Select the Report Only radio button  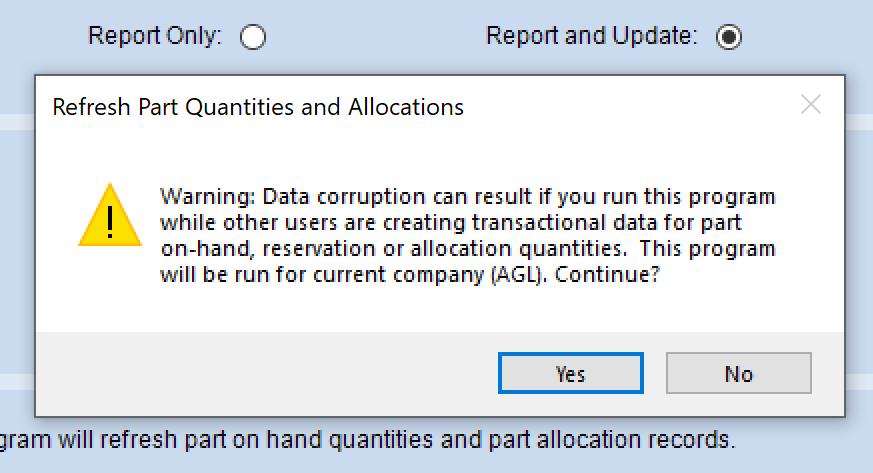pyautogui.click(x=253, y=37)
